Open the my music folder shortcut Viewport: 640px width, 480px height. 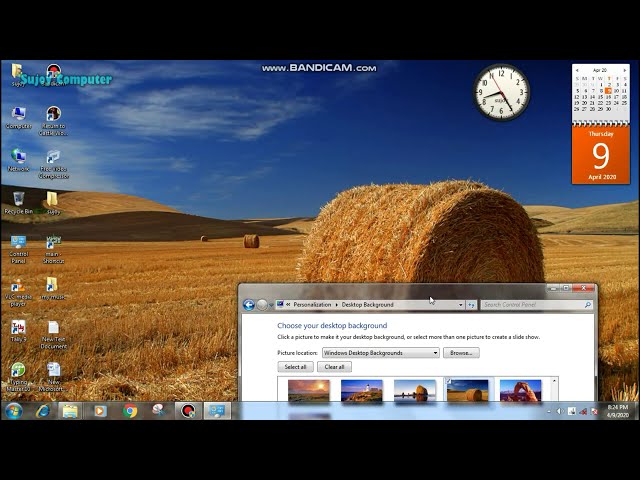pyautogui.click(x=53, y=289)
